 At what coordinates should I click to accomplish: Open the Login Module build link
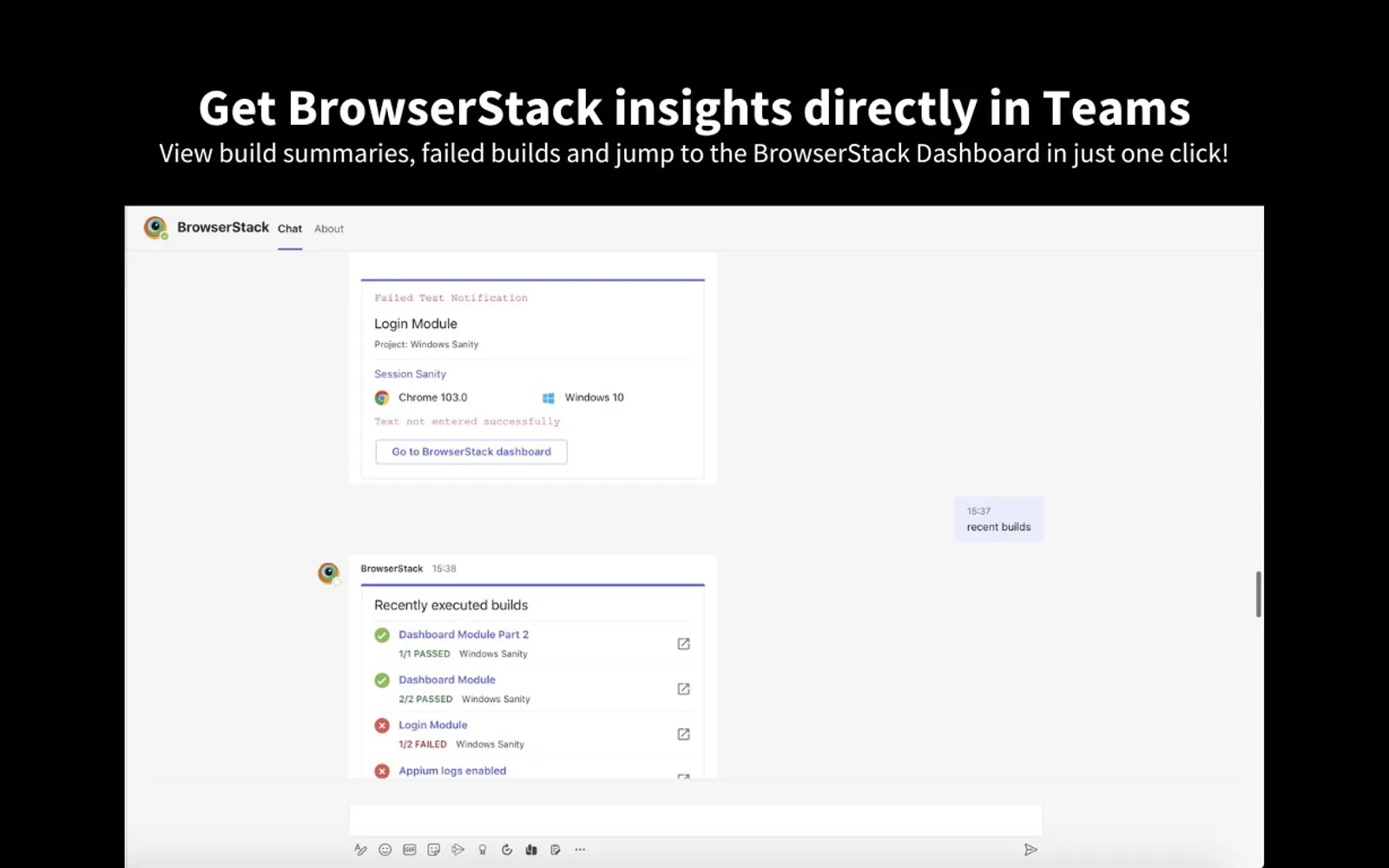click(x=433, y=725)
